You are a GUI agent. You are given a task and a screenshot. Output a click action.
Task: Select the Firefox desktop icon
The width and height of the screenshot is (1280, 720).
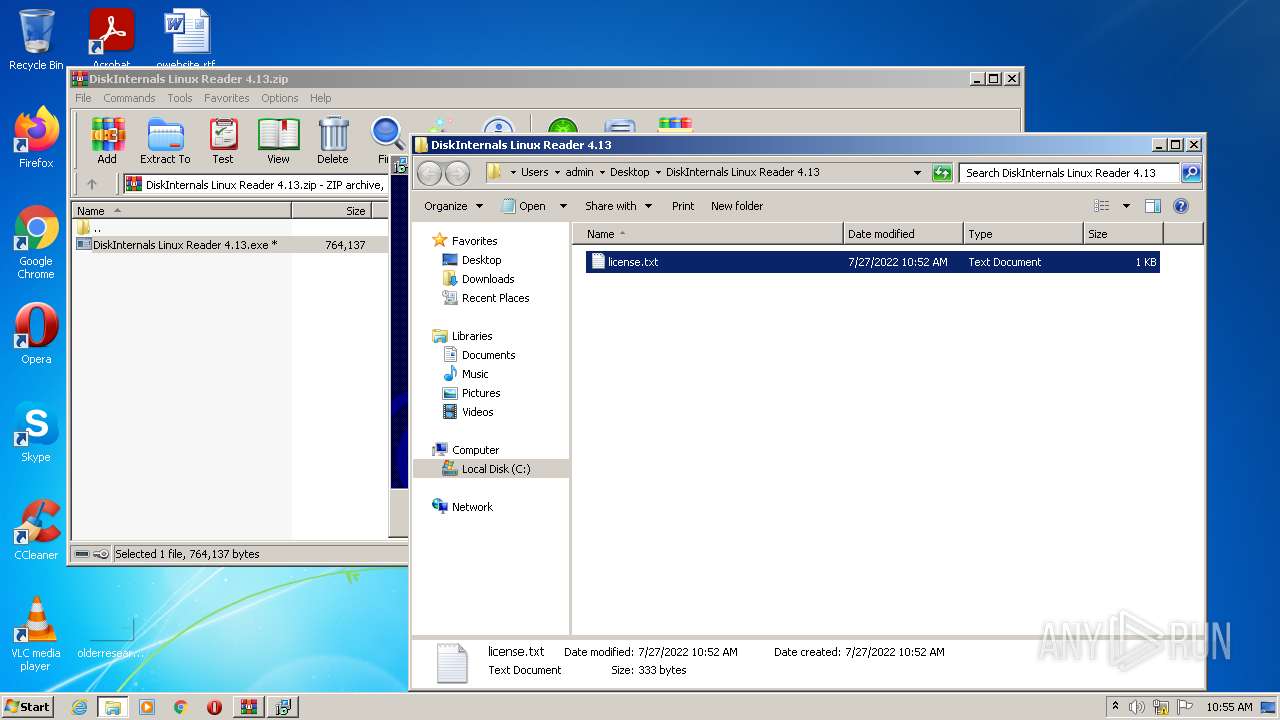pyautogui.click(x=36, y=137)
